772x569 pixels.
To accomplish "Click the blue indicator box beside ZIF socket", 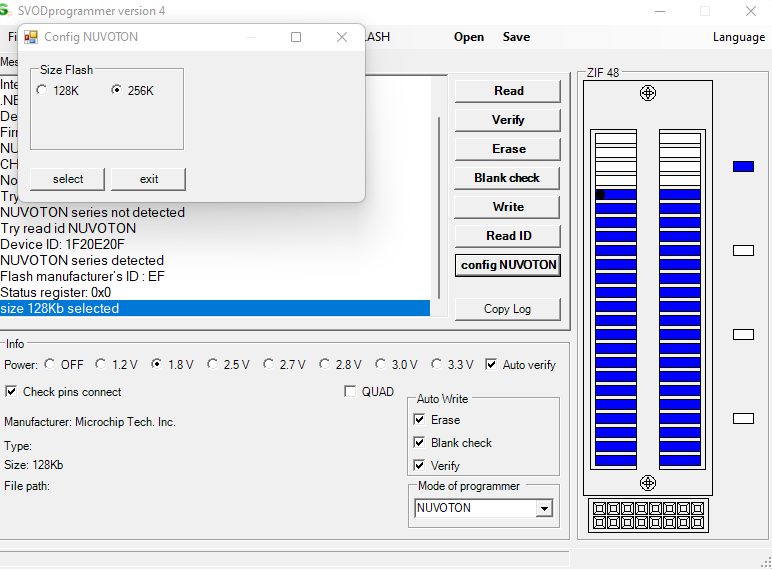I will [x=743, y=166].
